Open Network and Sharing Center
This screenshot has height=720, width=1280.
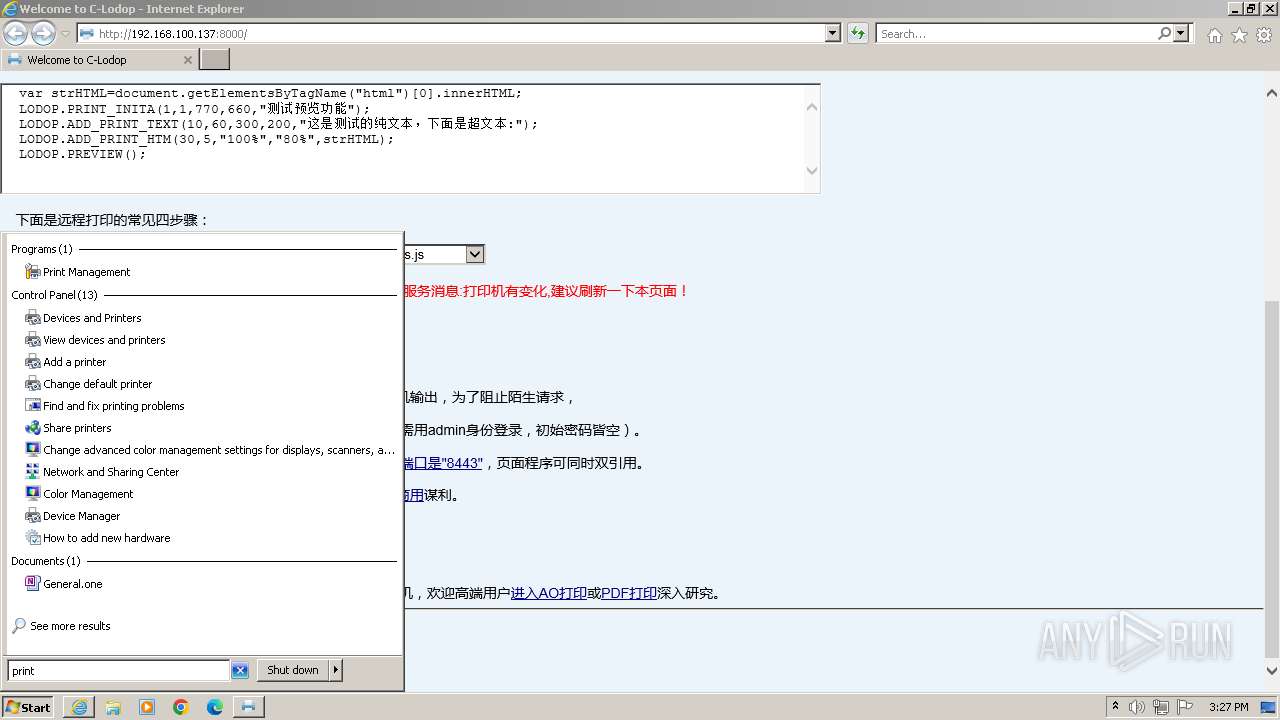pos(111,472)
